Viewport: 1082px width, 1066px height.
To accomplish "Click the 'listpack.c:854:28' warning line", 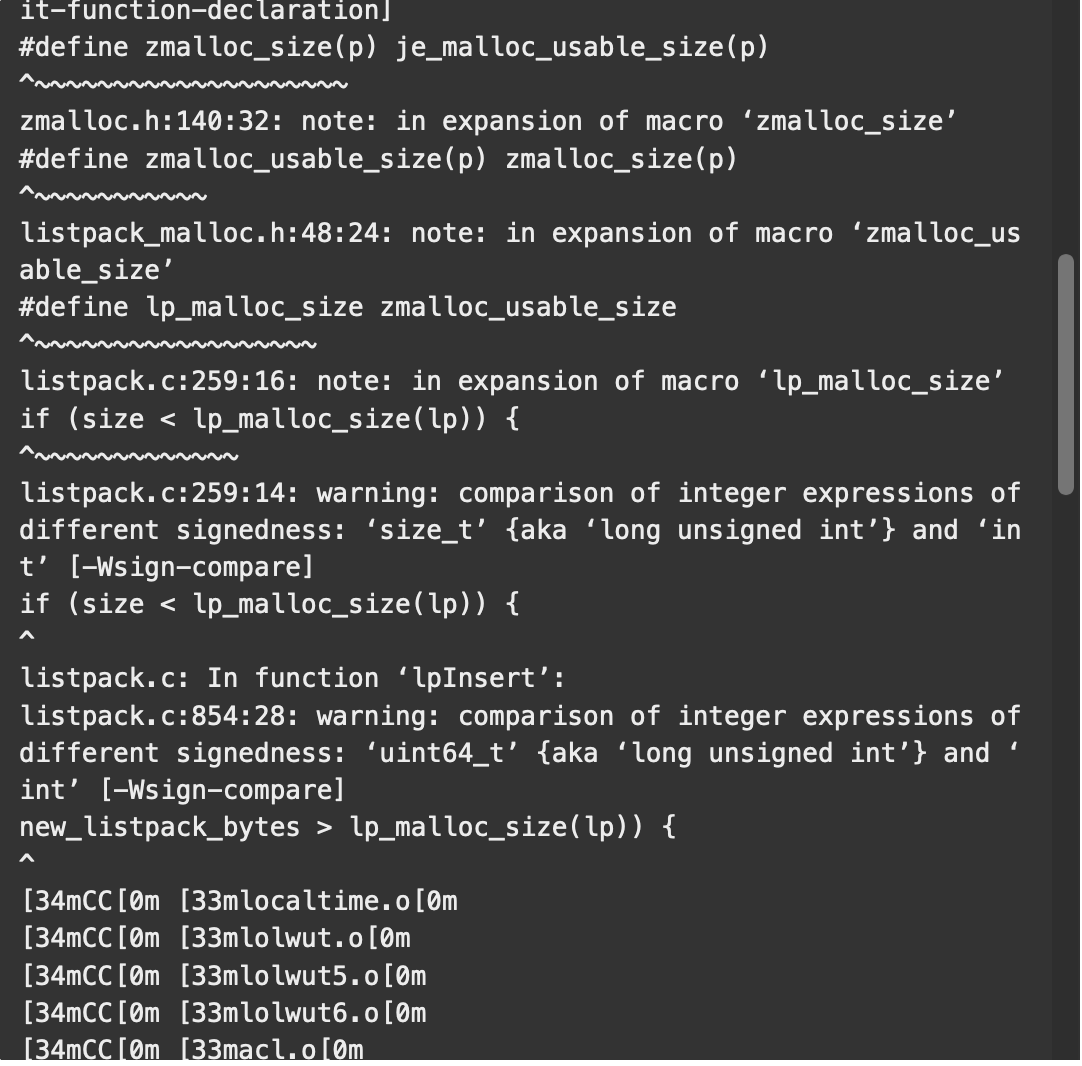I will (x=520, y=753).
